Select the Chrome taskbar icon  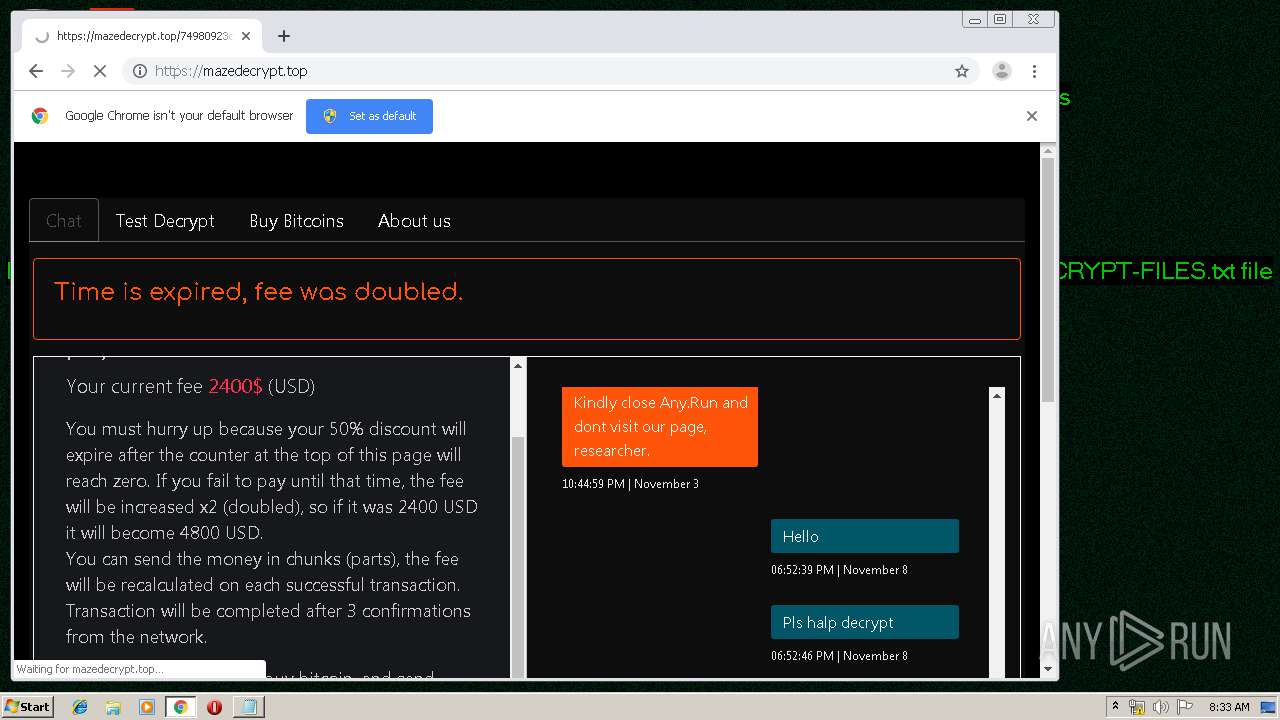click(180, 707)
